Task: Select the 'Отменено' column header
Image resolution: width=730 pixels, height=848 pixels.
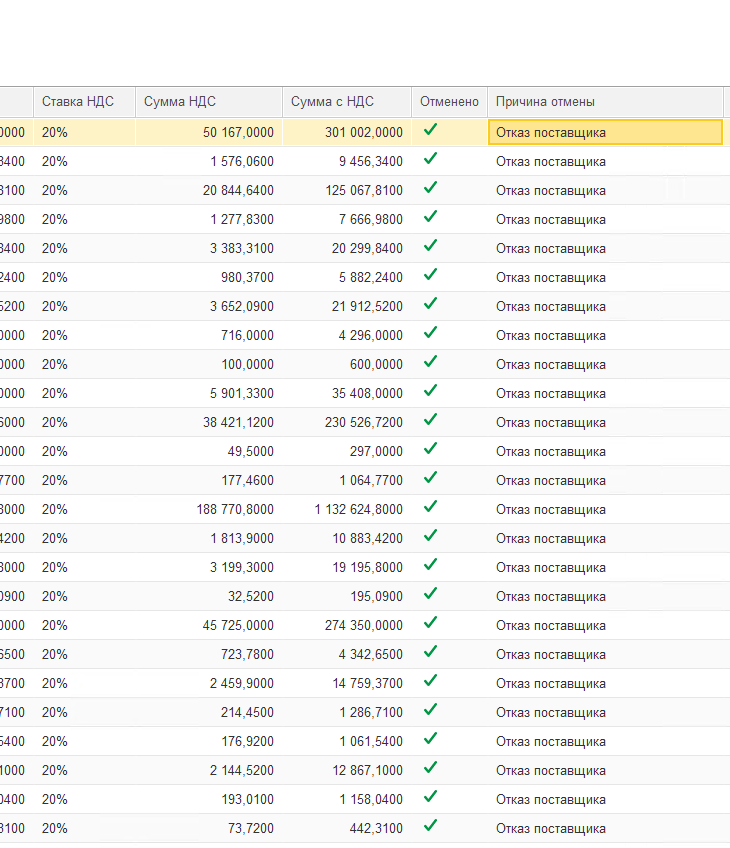Action: click(x=449, y=101)
